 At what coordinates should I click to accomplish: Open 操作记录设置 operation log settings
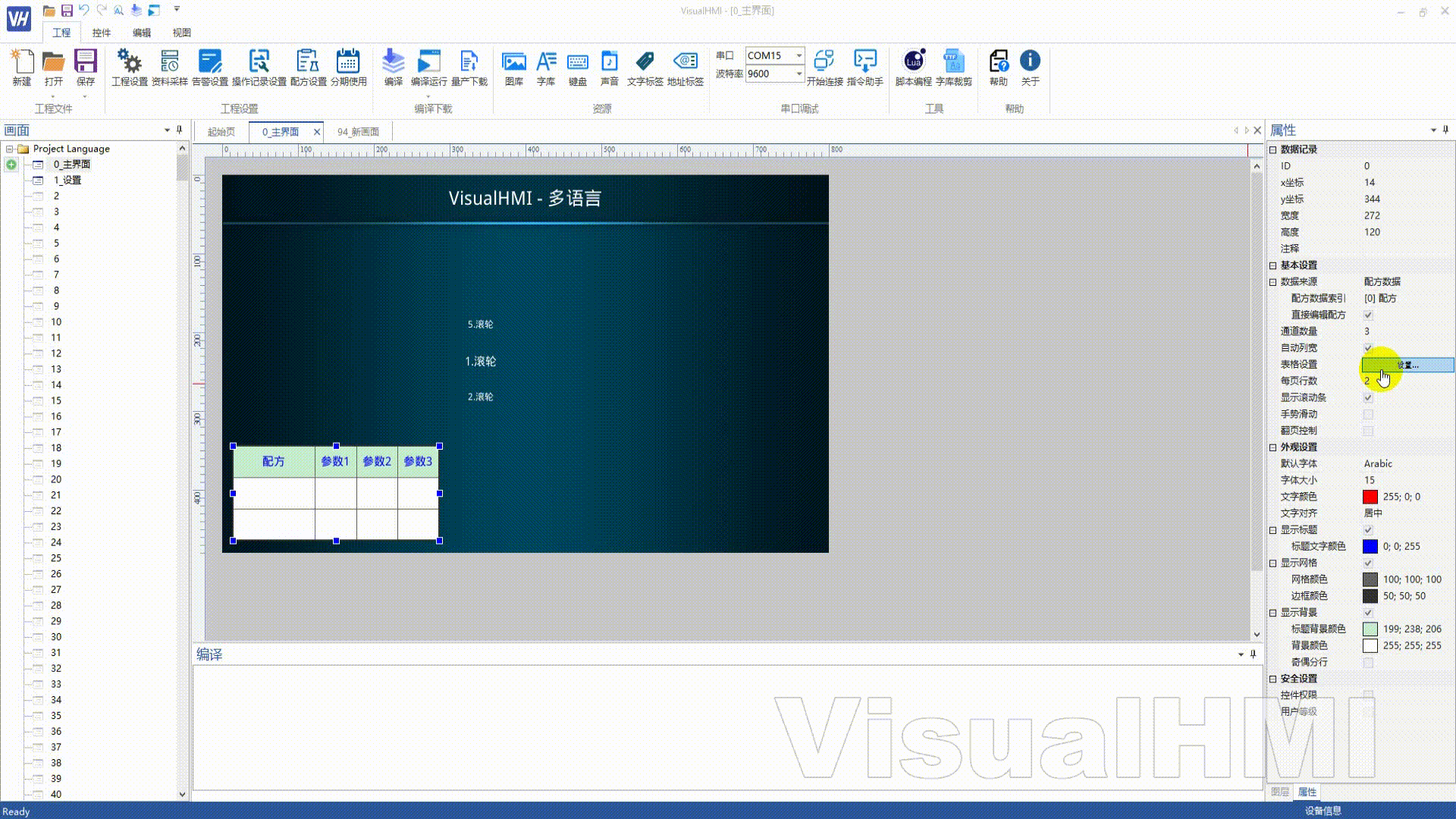[x=259, y=67]
